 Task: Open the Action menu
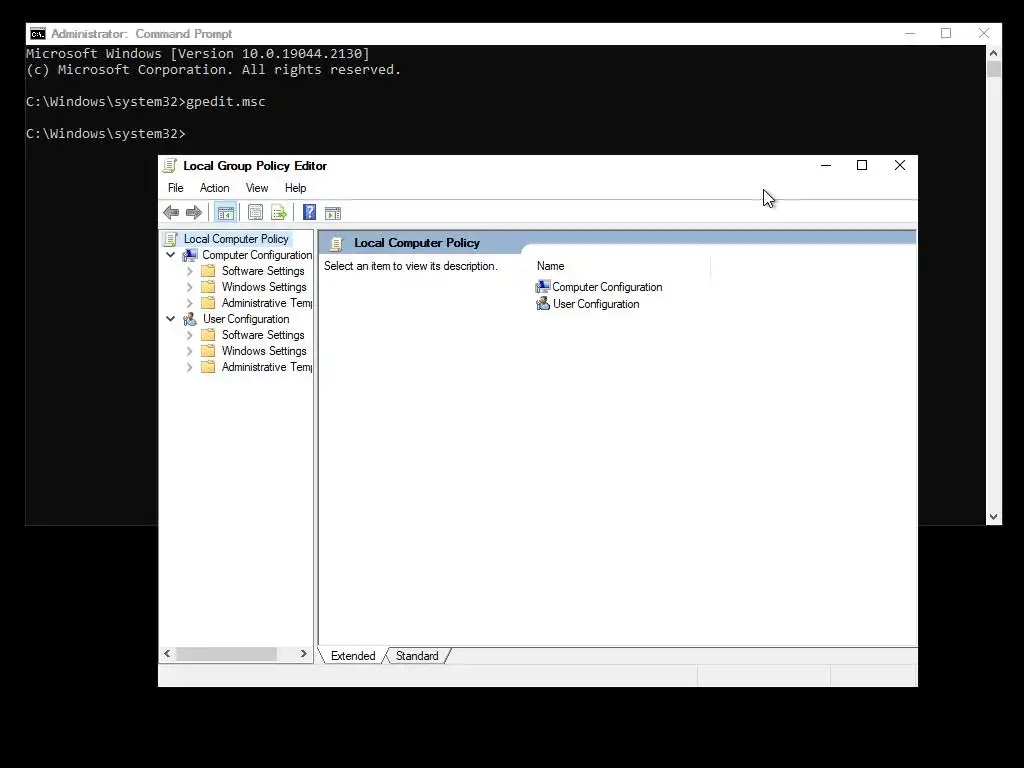tap(214, 188)
